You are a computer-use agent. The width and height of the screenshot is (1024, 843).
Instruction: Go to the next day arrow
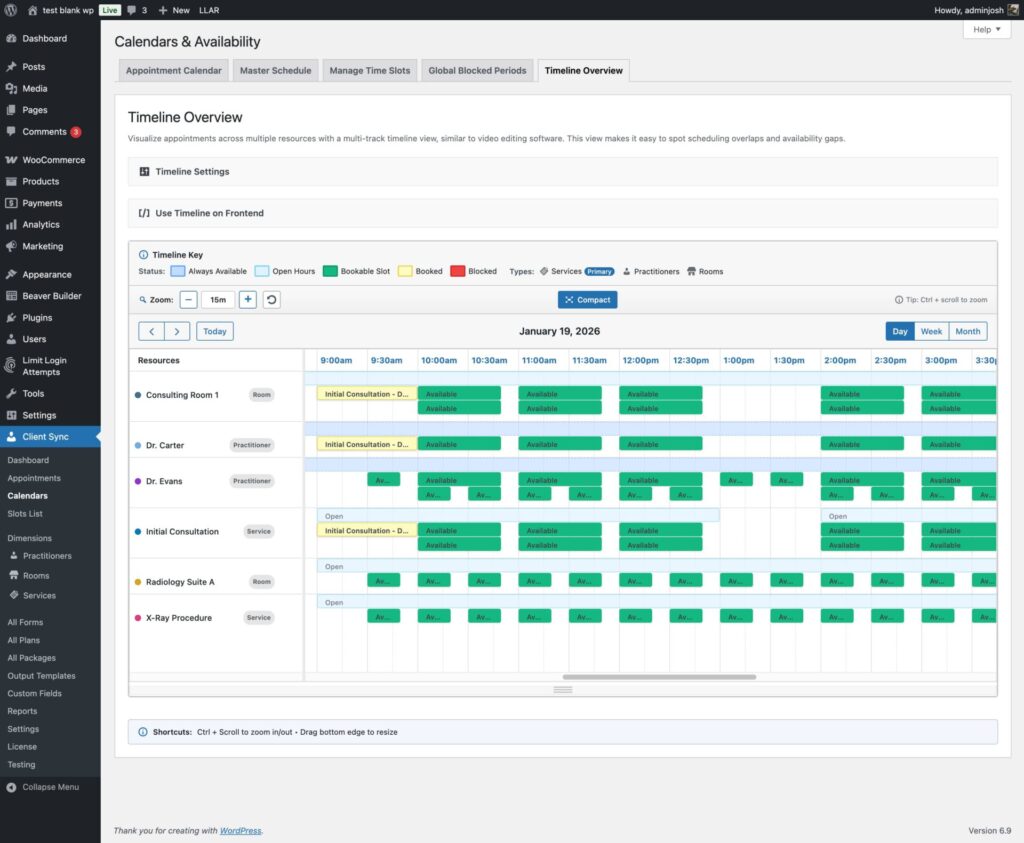[x=177, y=331]
